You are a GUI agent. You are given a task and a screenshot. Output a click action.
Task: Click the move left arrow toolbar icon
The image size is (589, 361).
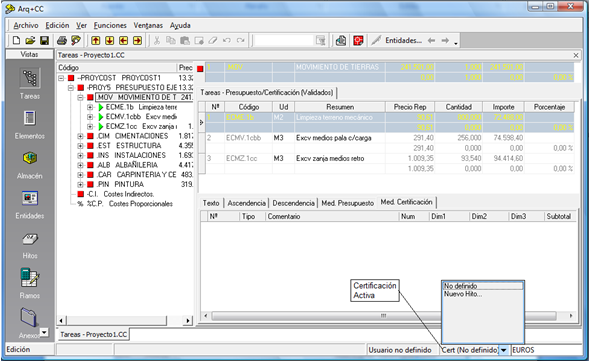pos(124,40)
